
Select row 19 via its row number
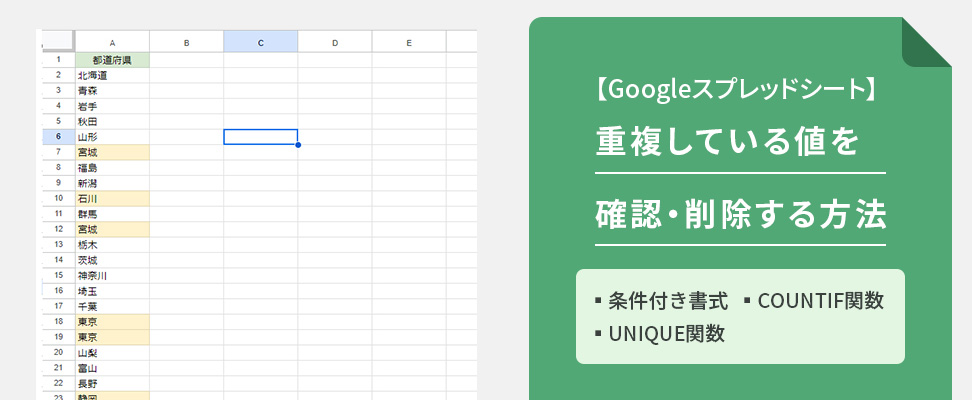[x=58, y=337]
